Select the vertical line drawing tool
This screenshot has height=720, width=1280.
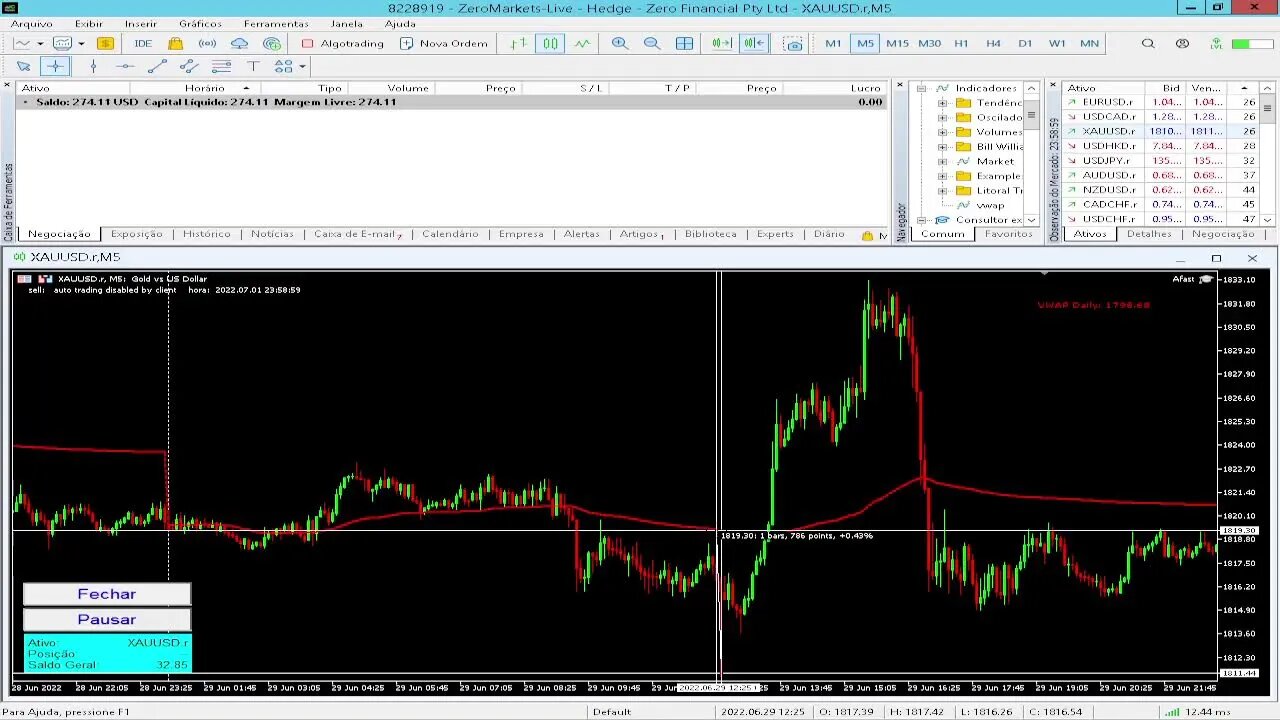(x=93, y=66)
